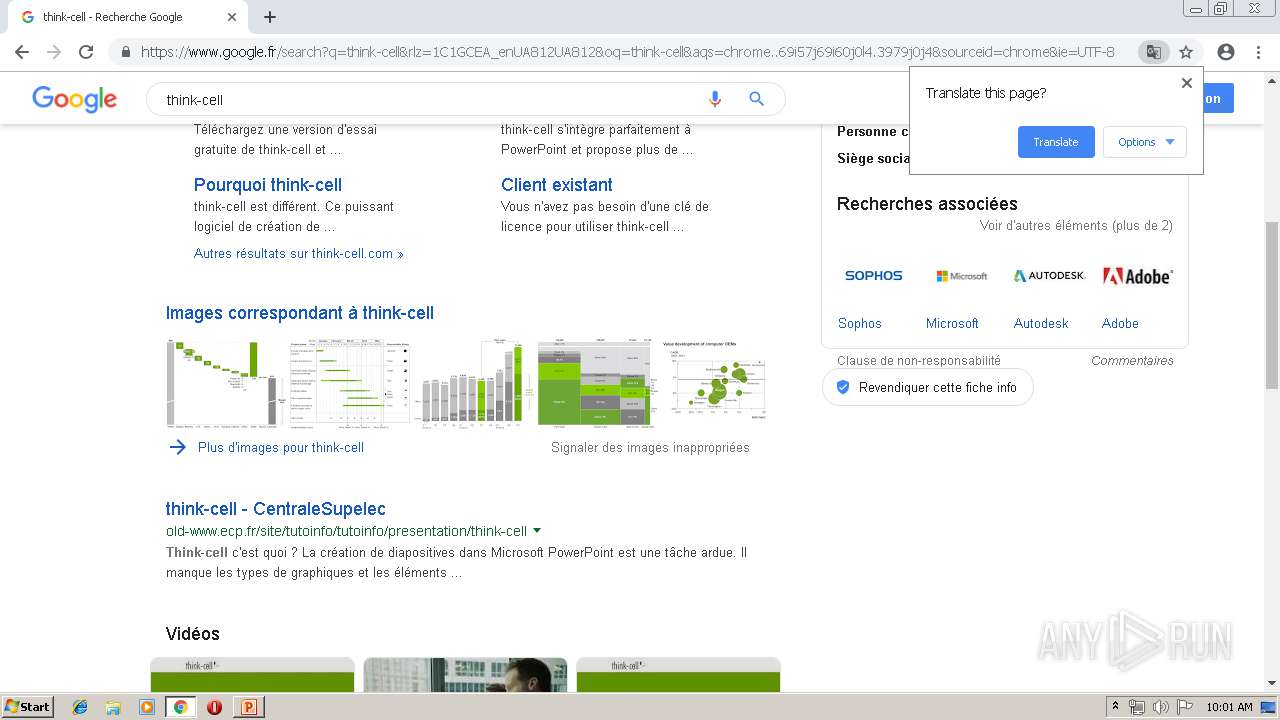The height and width of the screenshot is (720, 1280).
Task: Click the middle video thumbnail with man
Action: click(x=465, y=675)
